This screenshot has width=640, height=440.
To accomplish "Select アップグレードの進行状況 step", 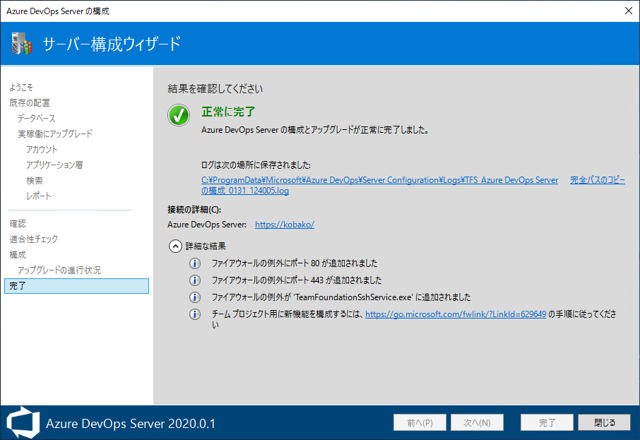I will tap(59, 270).
